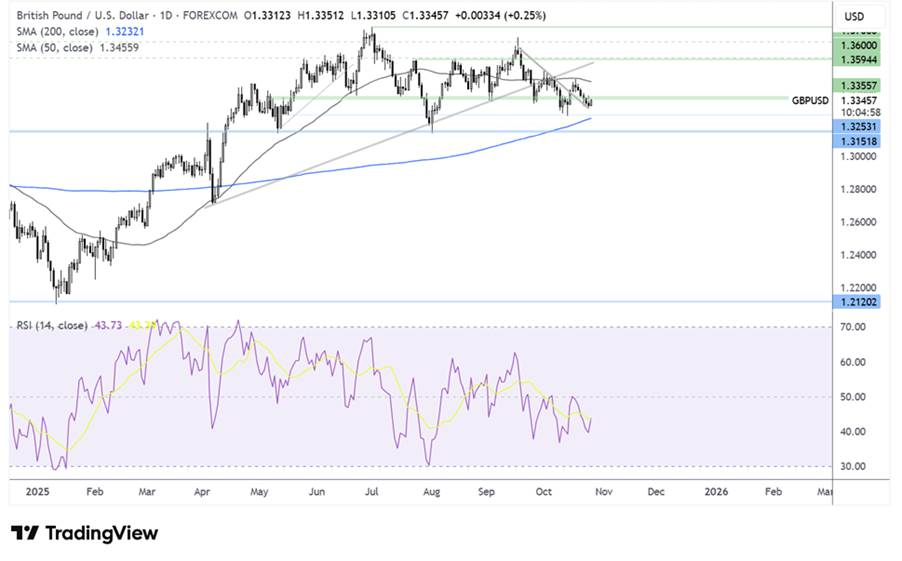Click the 10:04:58 countdown timer
The height and width of the screenshot is (561, 902).
[x=861, y=112]
